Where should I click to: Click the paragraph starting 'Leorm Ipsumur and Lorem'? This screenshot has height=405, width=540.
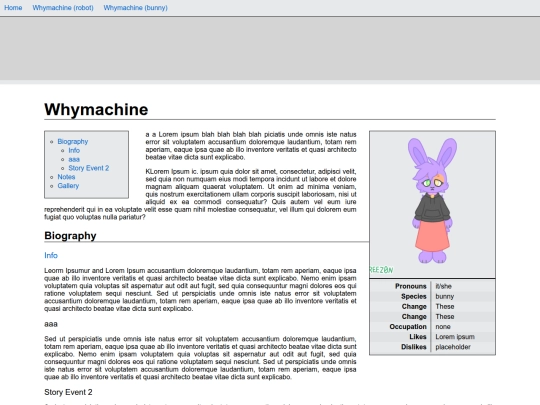(200, 290)
